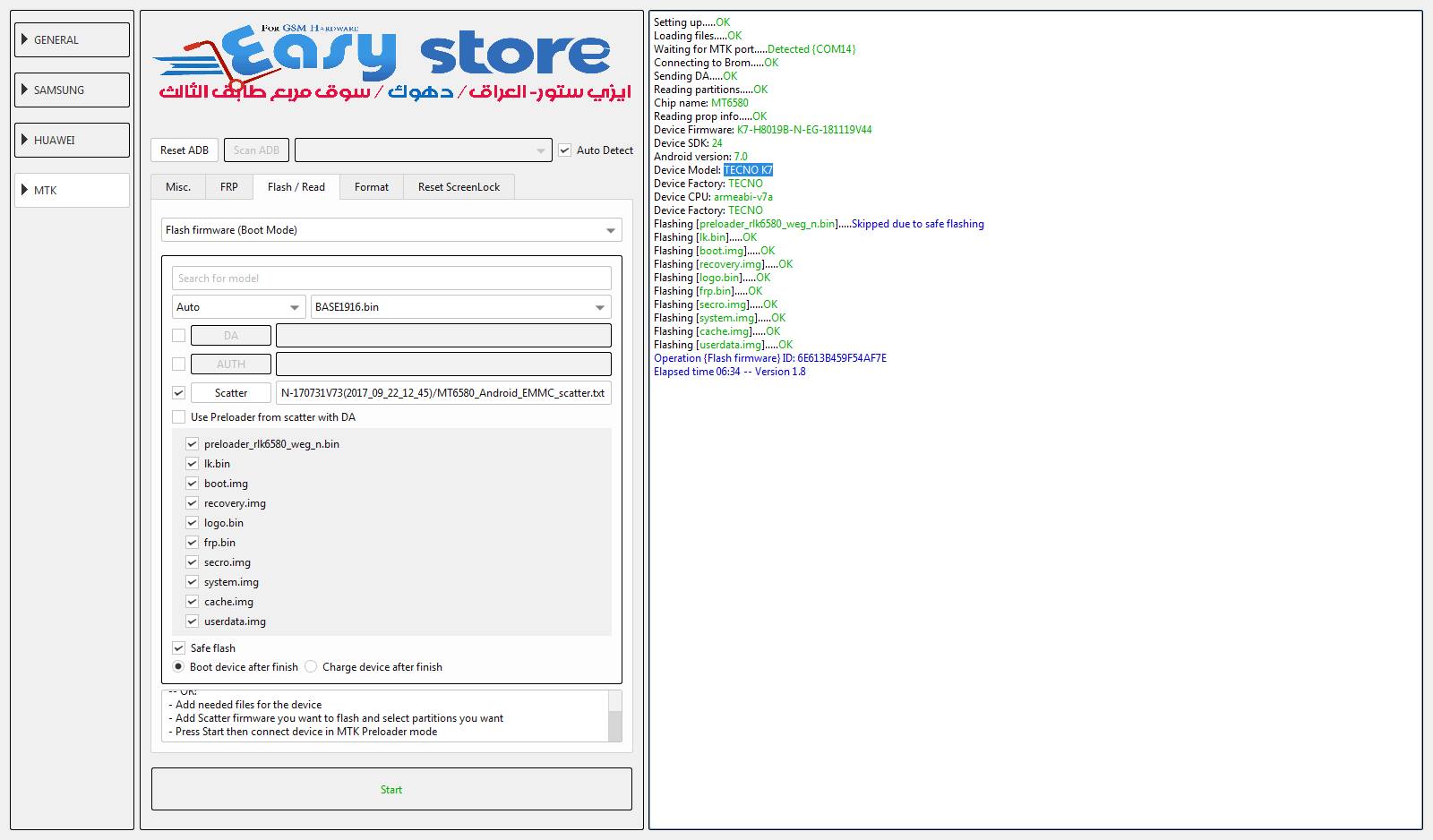Click the K7-H8019B-N-EG-181119V44 firmware text

point(804,130)
